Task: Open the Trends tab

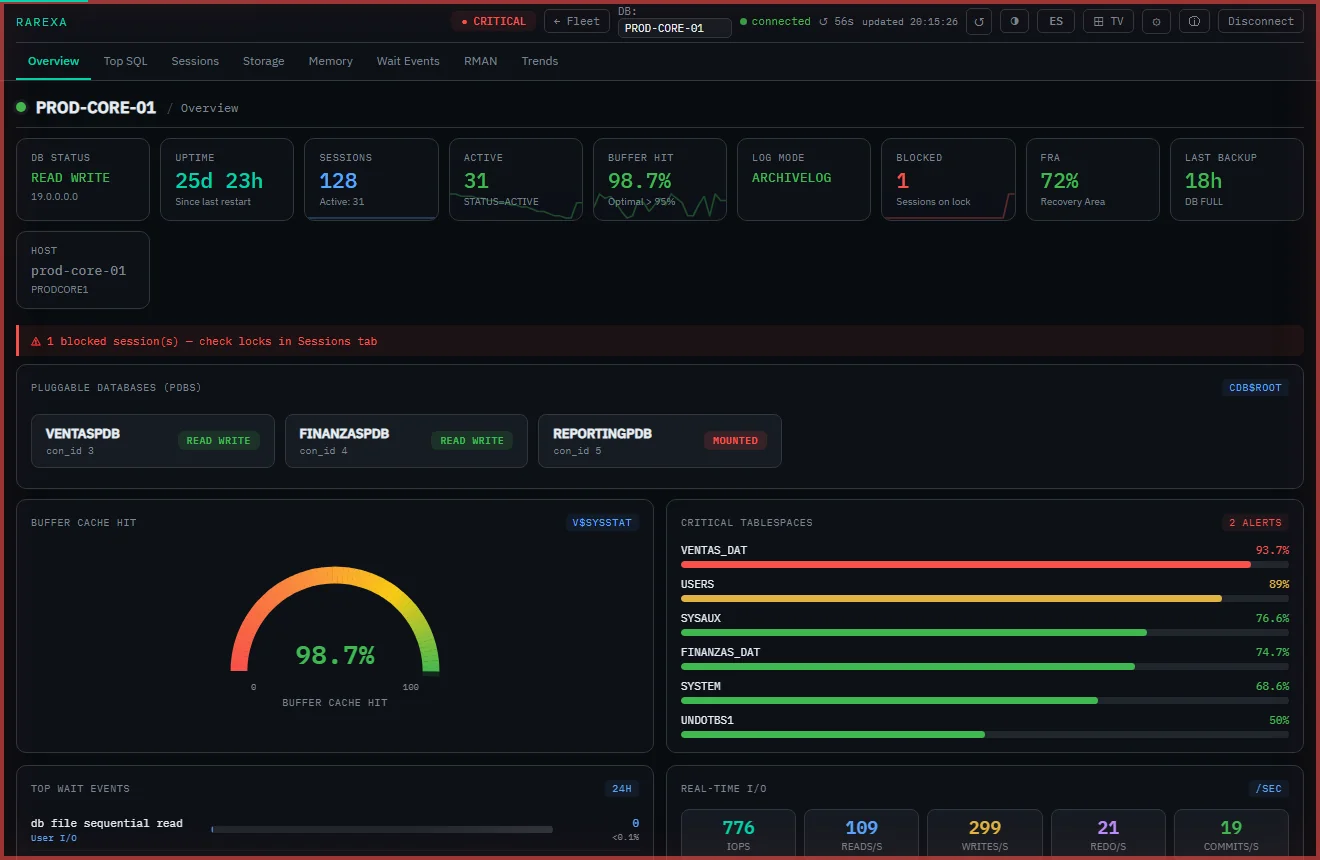Action: tap(540, 61)
